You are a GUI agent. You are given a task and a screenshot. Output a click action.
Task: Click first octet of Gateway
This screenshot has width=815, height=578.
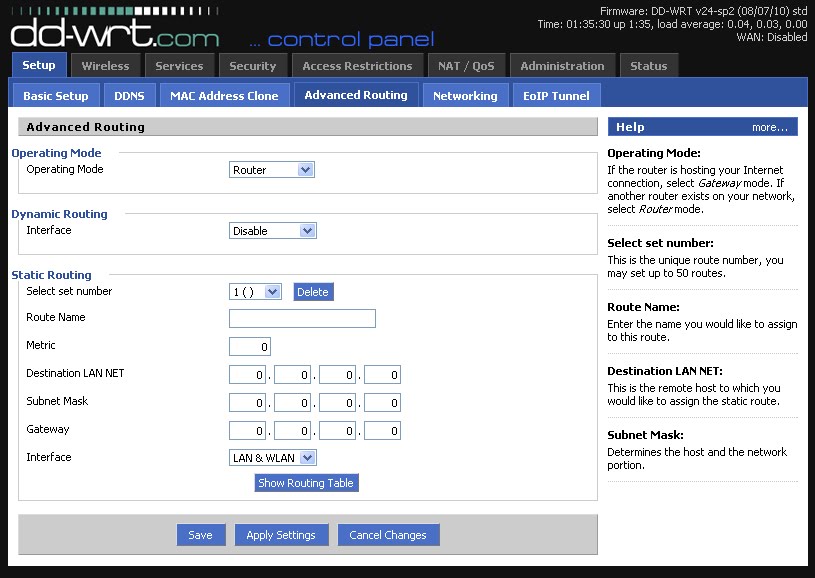click(x=247, y=431)
